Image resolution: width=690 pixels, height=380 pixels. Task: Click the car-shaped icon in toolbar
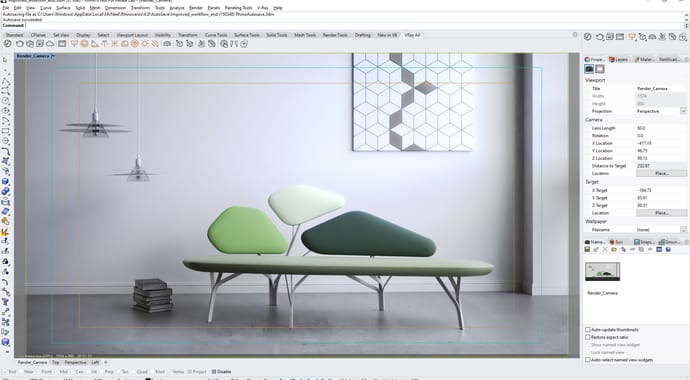(x=167, y=44)
